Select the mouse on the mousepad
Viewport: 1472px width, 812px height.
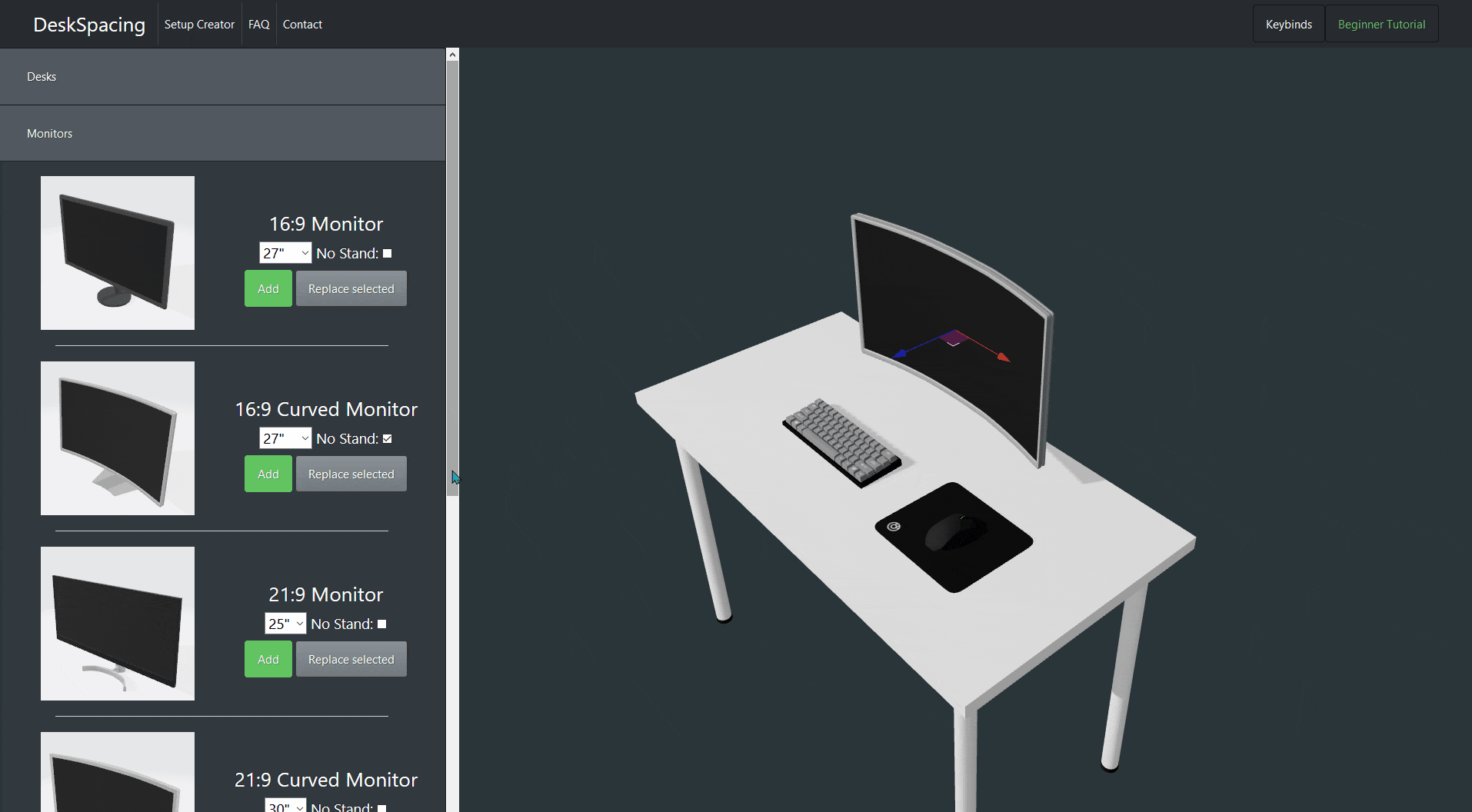pos(954,532)
